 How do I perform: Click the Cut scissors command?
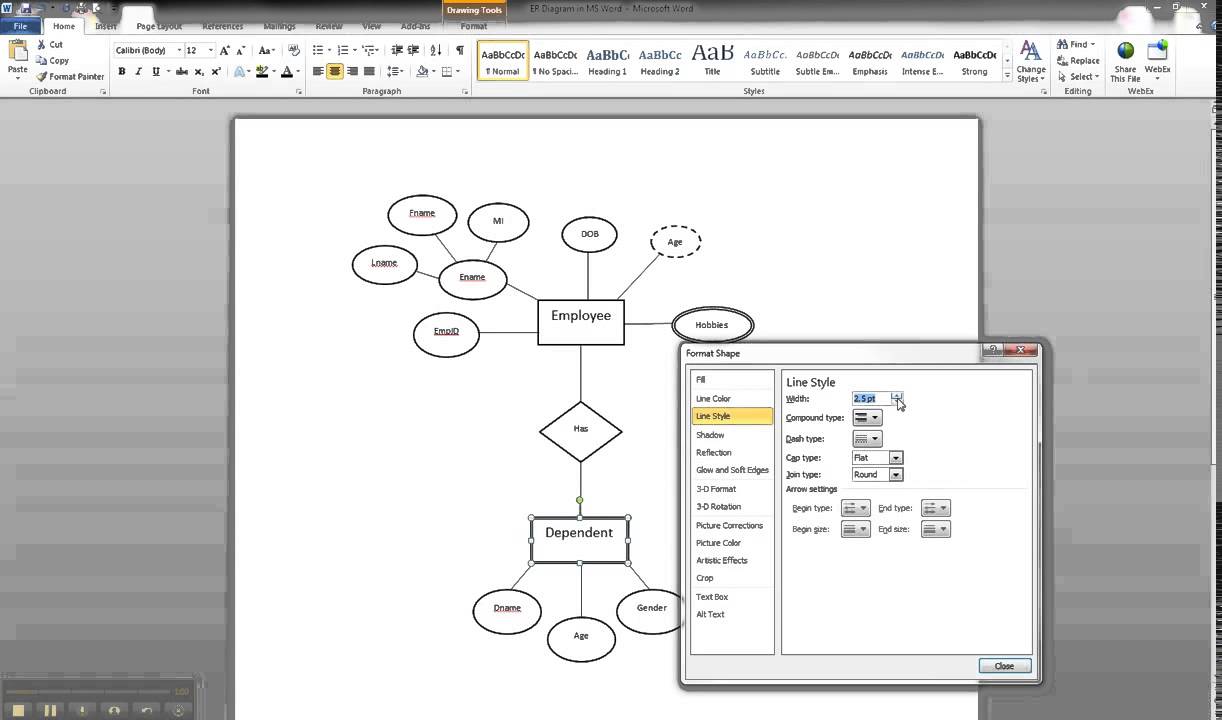click(x=50, y=44)
